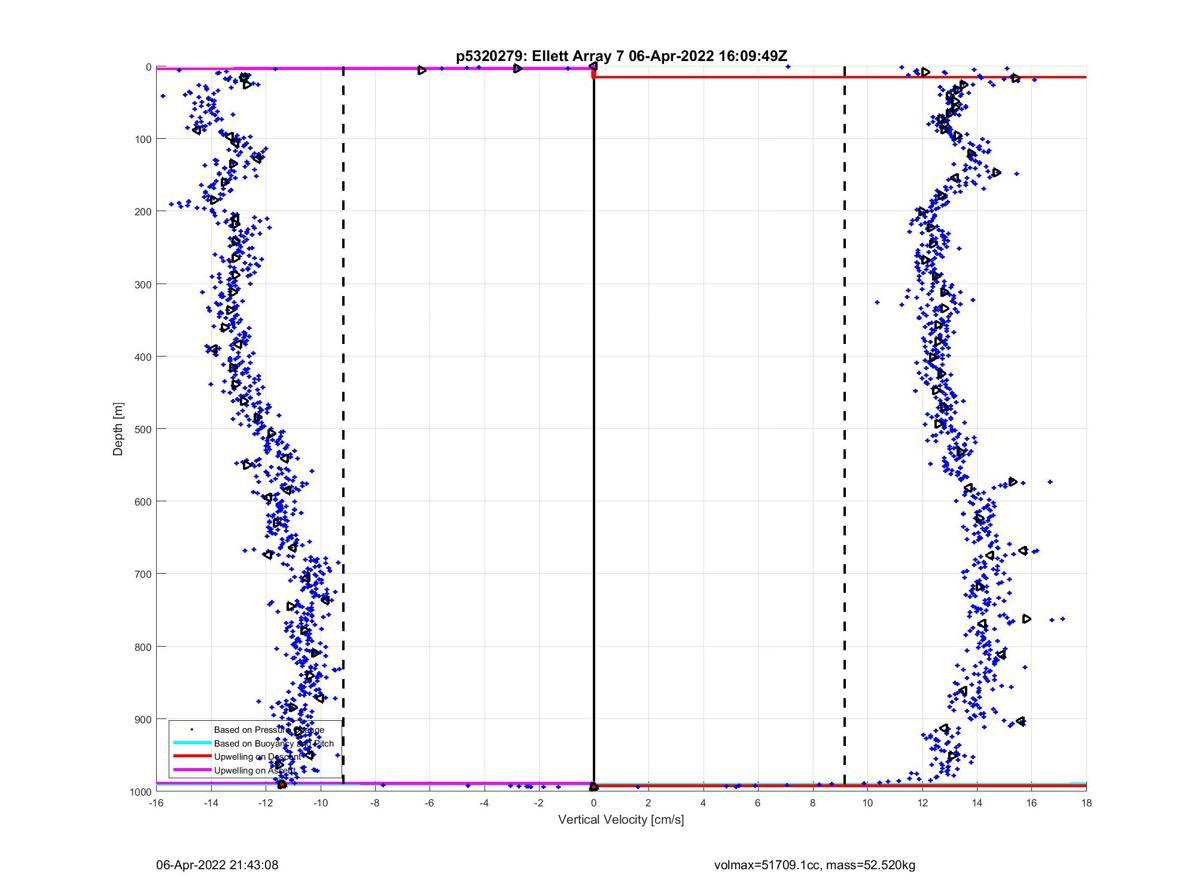Click the x-axis tick label '2'
This screenshot has height=889, width=1200.
648,803
